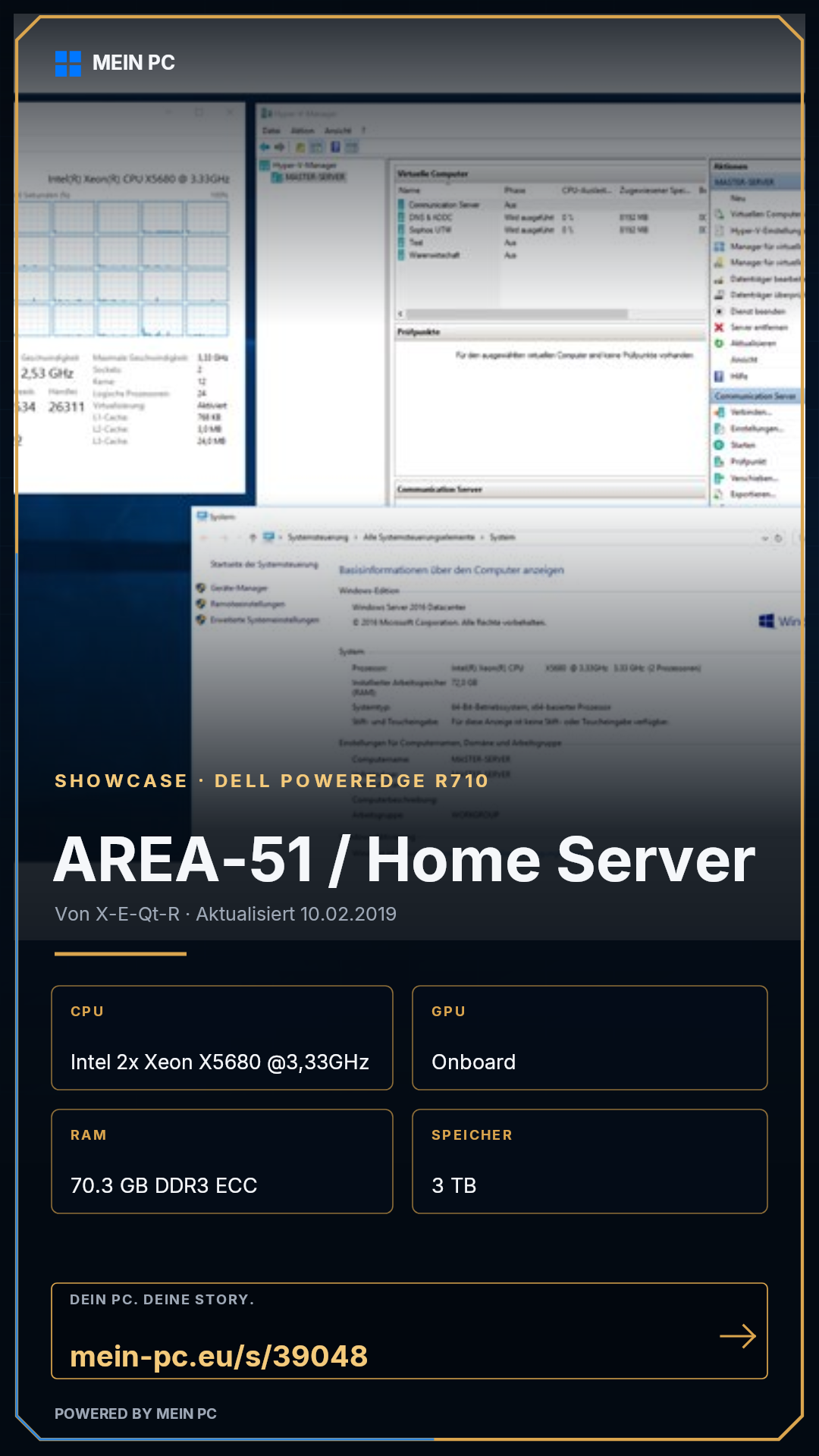
Task: Select the 'Warenwirtschaft' virtual machine row
Action: coord(551,255)
